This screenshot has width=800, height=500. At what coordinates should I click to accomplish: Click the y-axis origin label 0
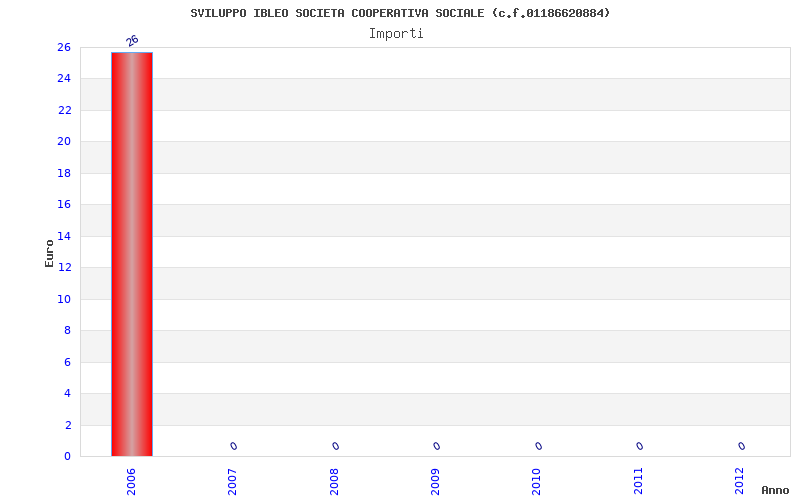tap(67, 457)
